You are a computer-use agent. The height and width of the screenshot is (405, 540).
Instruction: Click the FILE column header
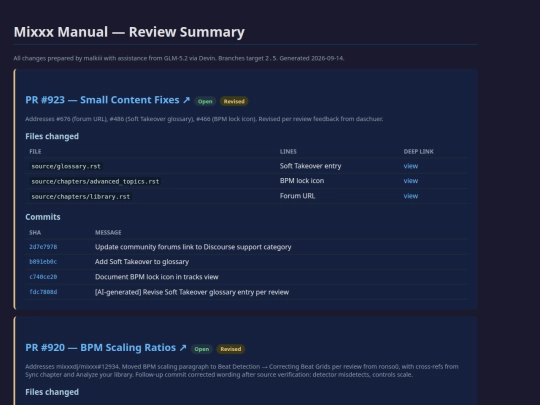pos(35,152)
